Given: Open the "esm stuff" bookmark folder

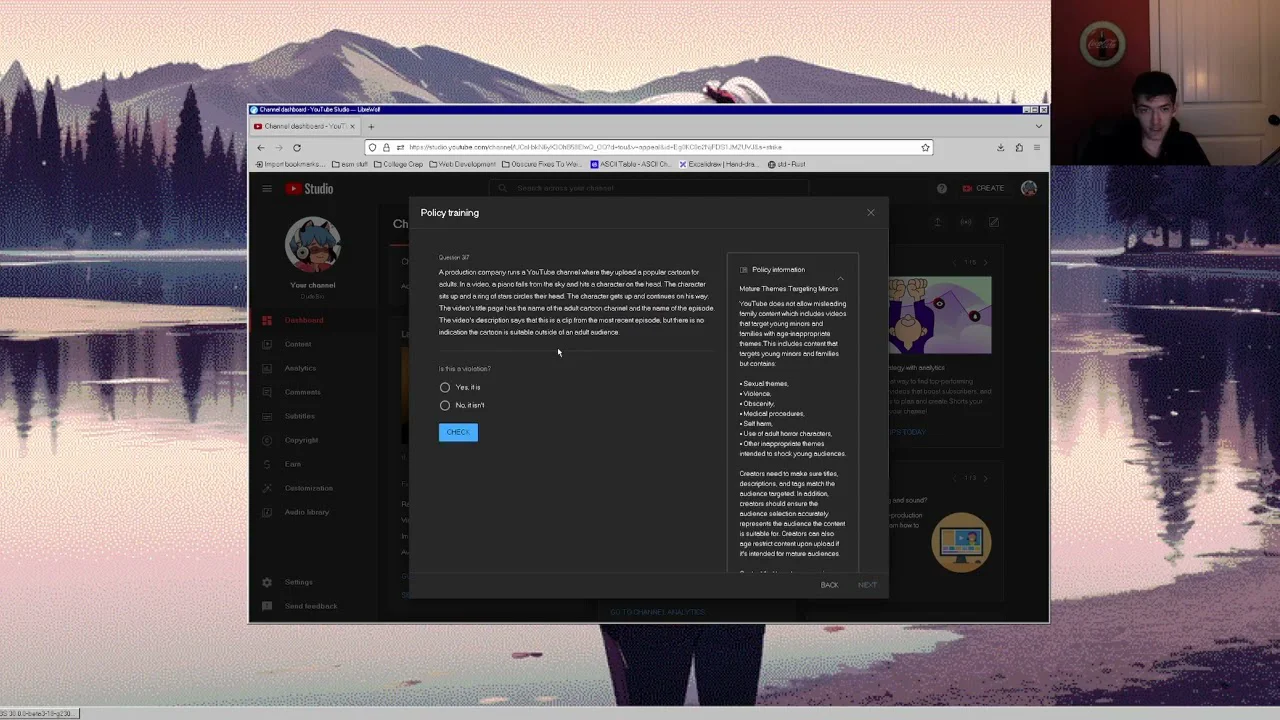Looking at the screenshot, I should [x=350, y=164].
